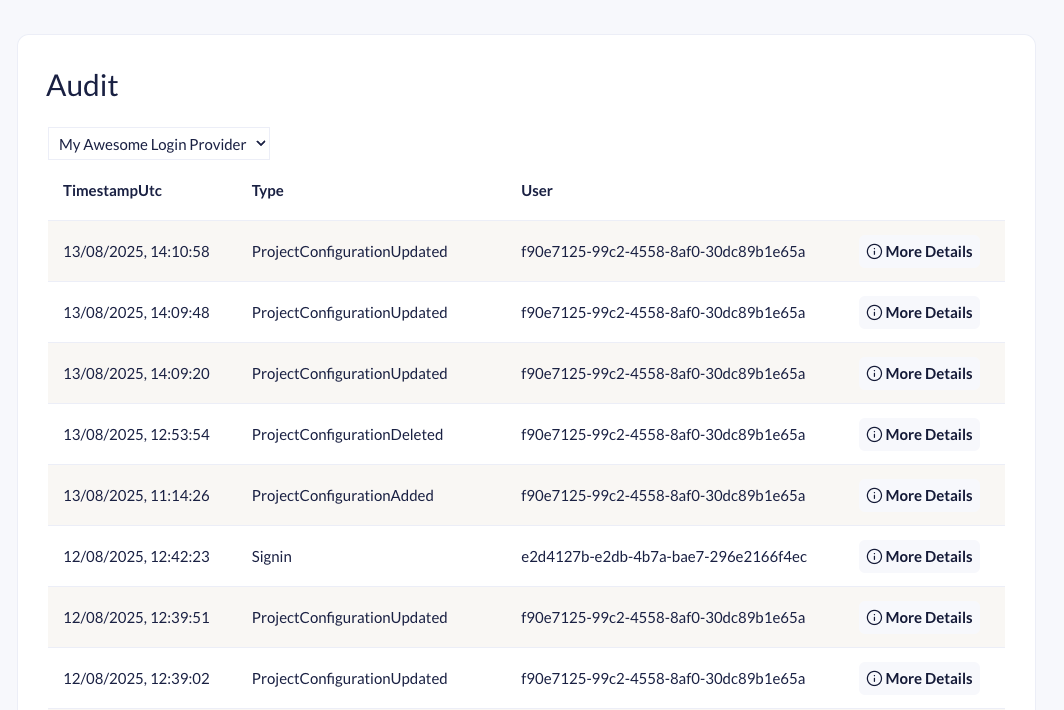The width and height of the screenshot is (1064, 710).
Task: Click info icon for ProjectConfigurationDeleted row
Action: pyautogui.click(x=874, y=435)
